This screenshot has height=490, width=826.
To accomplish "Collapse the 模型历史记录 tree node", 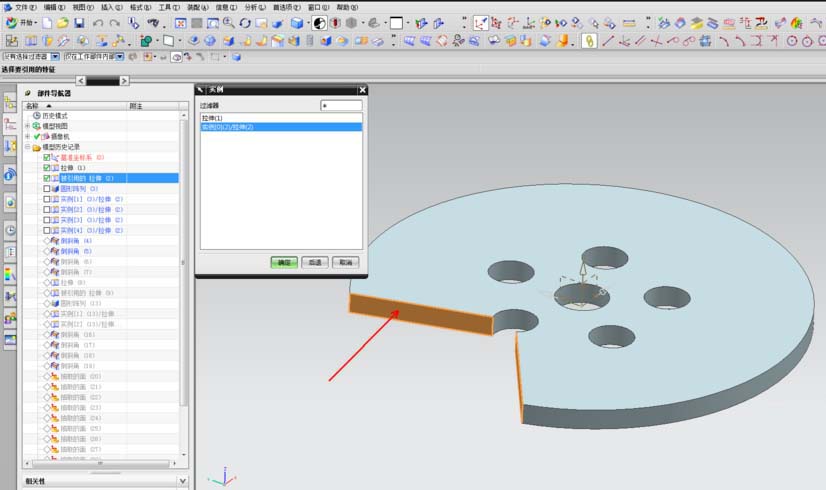I will [x=28, y=147].
